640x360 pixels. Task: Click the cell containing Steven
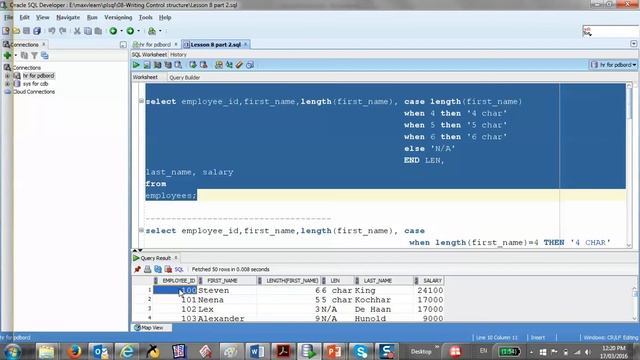tap(227, 290)
